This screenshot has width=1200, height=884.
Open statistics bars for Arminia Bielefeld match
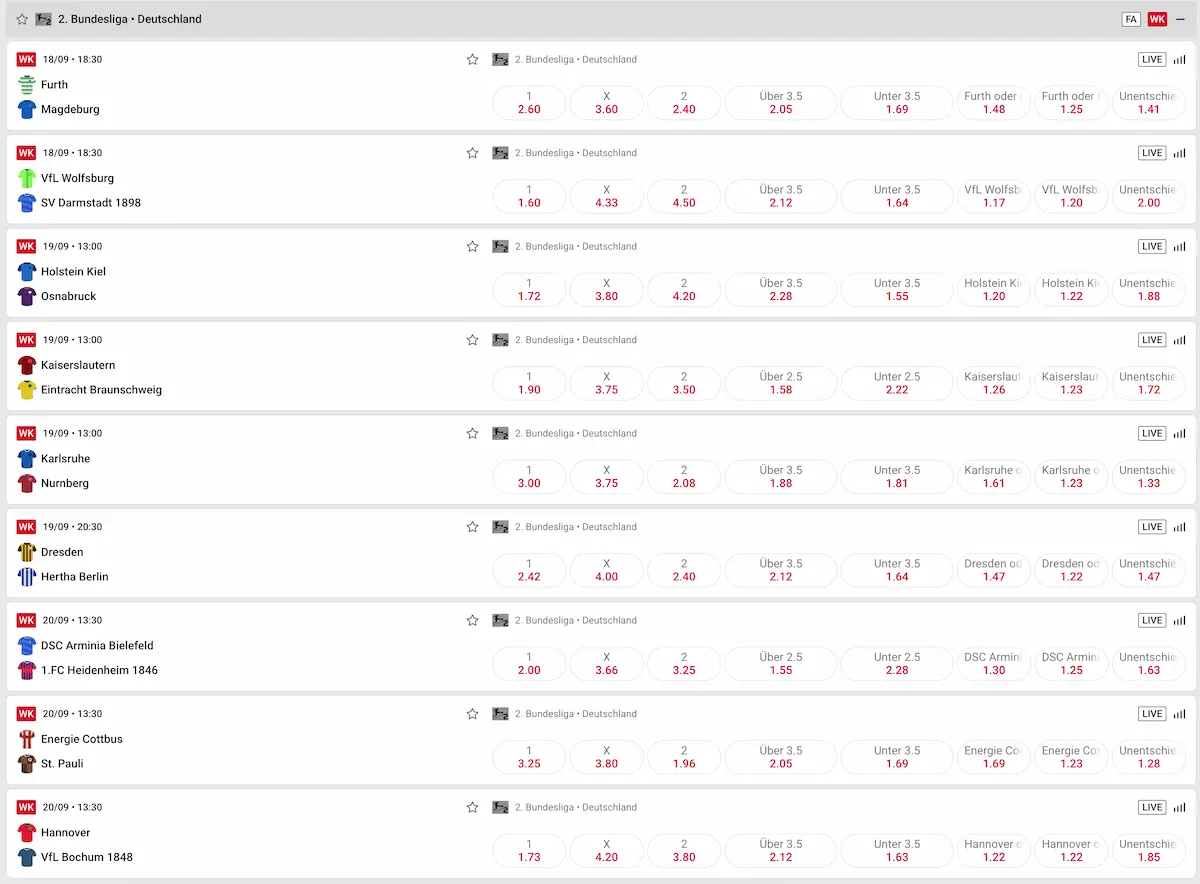tap(1179, 621)
